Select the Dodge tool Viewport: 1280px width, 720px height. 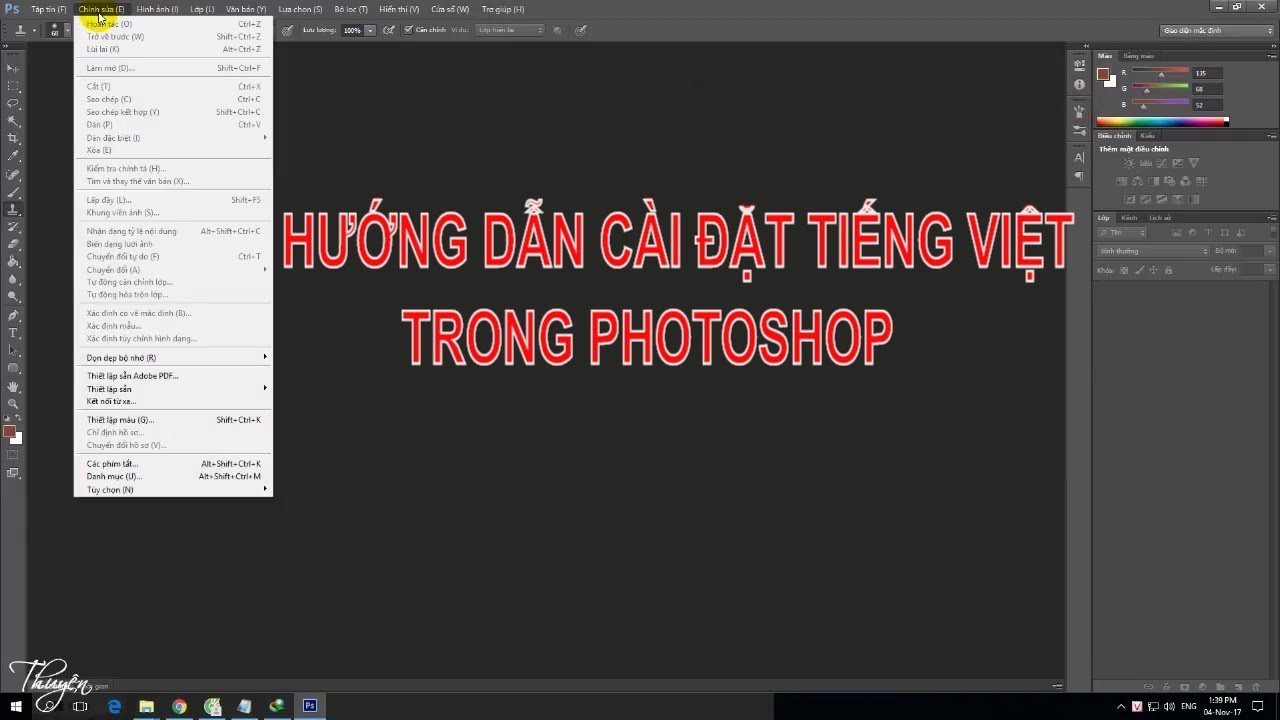14,297
